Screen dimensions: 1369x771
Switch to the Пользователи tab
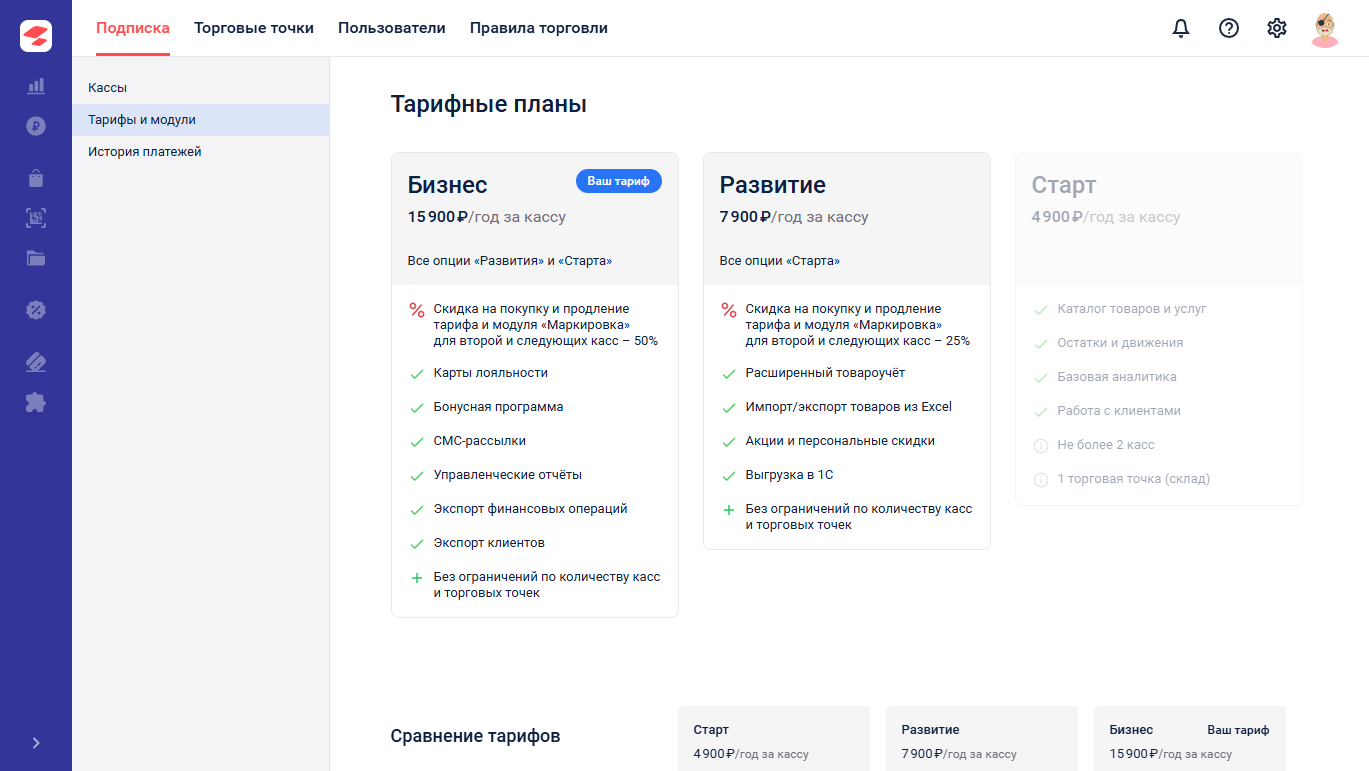point(392,28)
